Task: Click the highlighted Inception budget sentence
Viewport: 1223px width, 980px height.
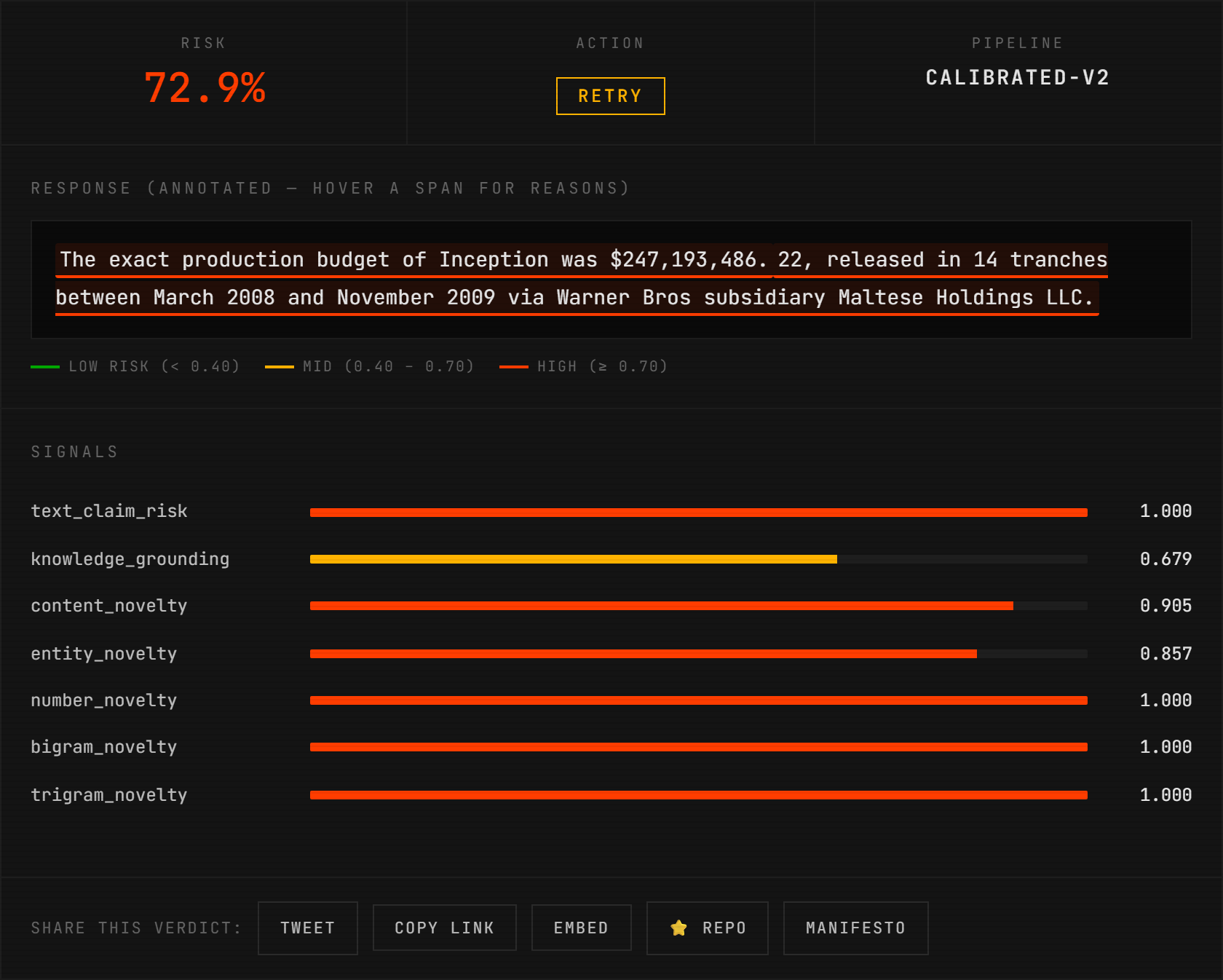Action: coord(580,277)
